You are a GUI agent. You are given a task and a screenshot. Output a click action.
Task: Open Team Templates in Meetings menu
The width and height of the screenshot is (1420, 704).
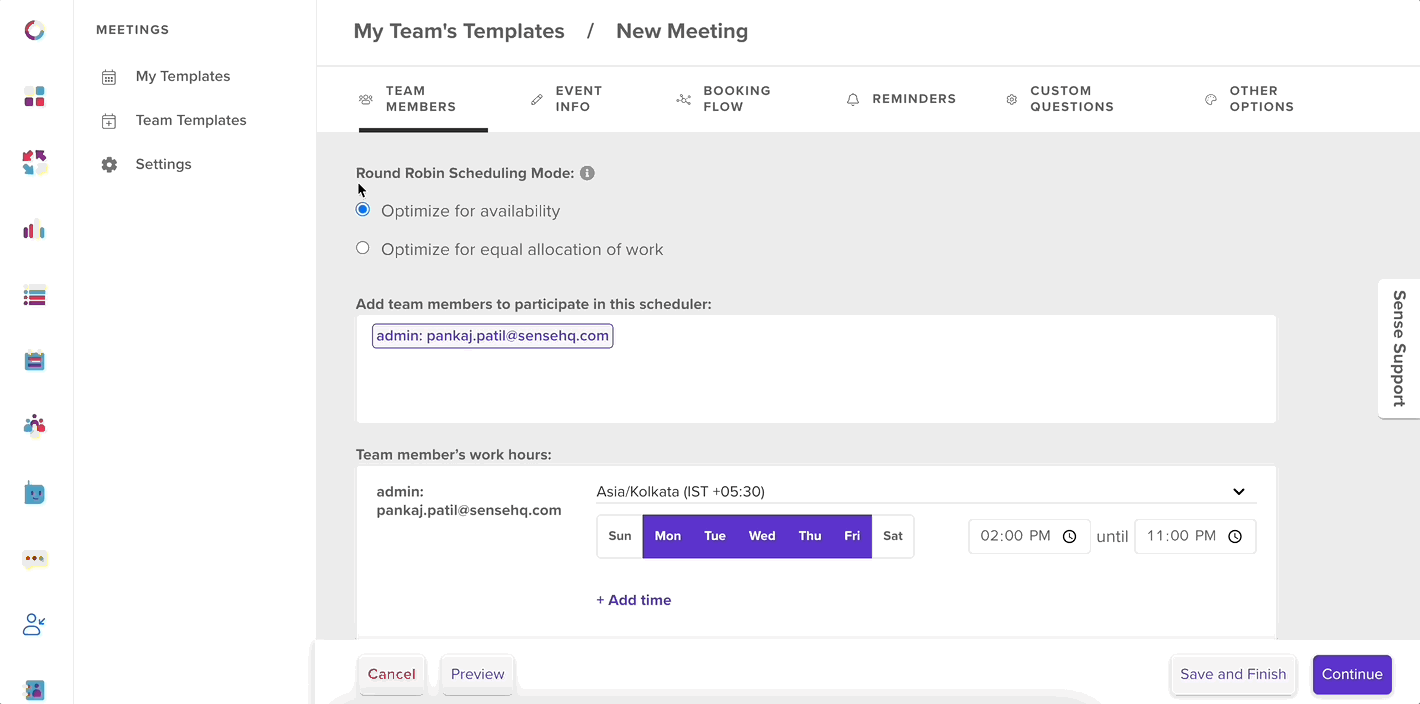(191, 120)
